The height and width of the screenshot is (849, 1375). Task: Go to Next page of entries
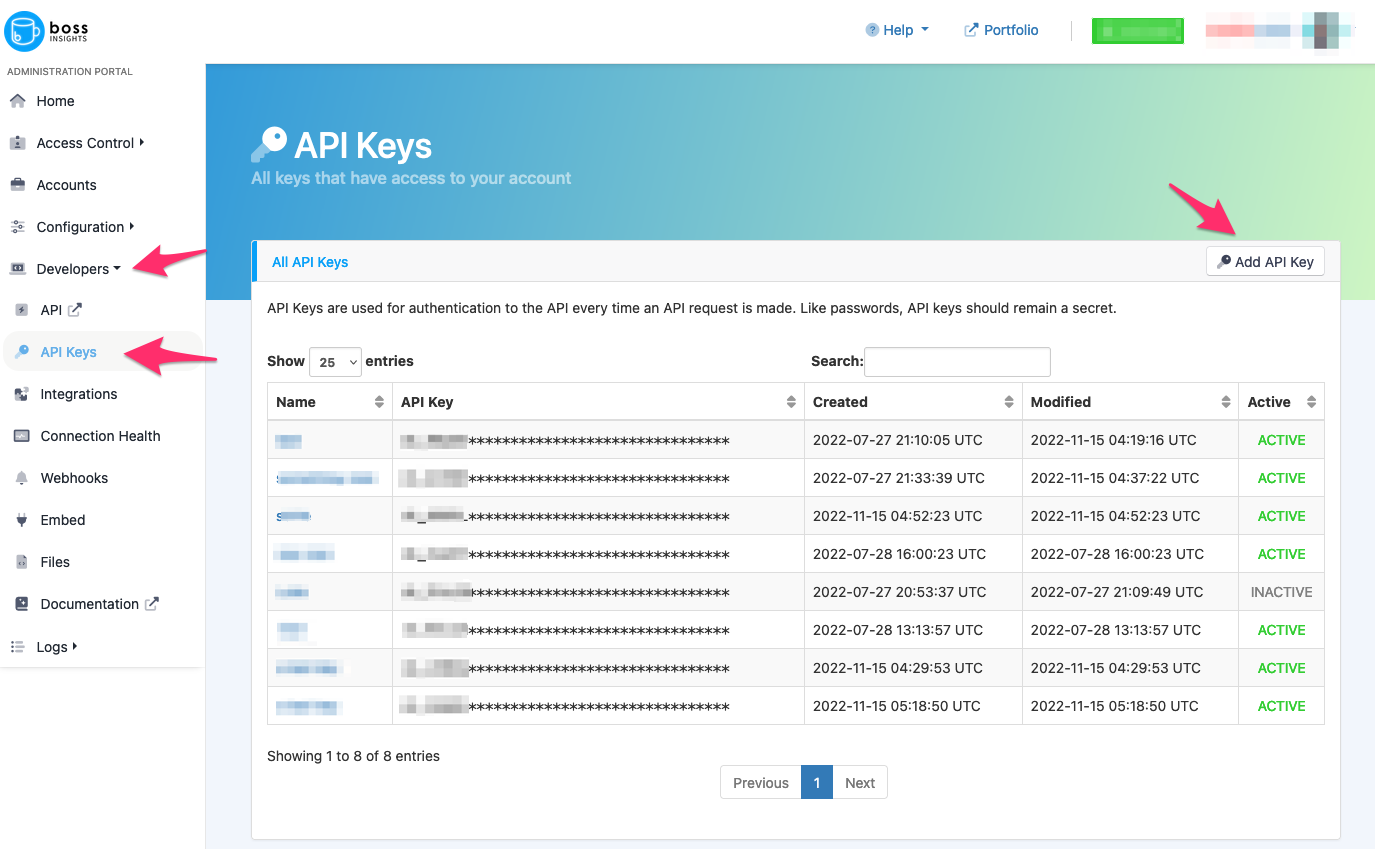coord(860,783)
